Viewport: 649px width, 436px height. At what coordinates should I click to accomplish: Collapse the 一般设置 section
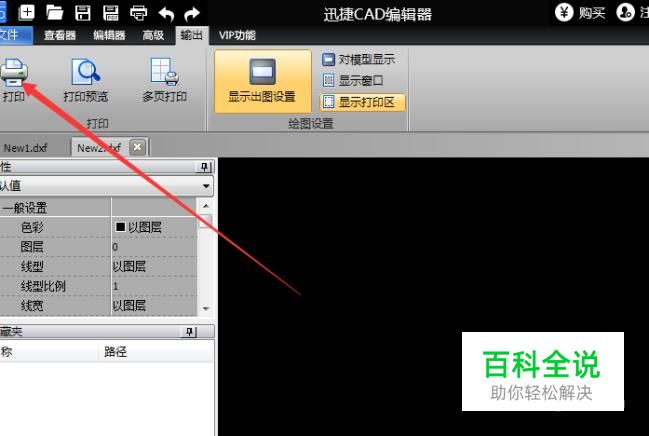click(25, 207)
